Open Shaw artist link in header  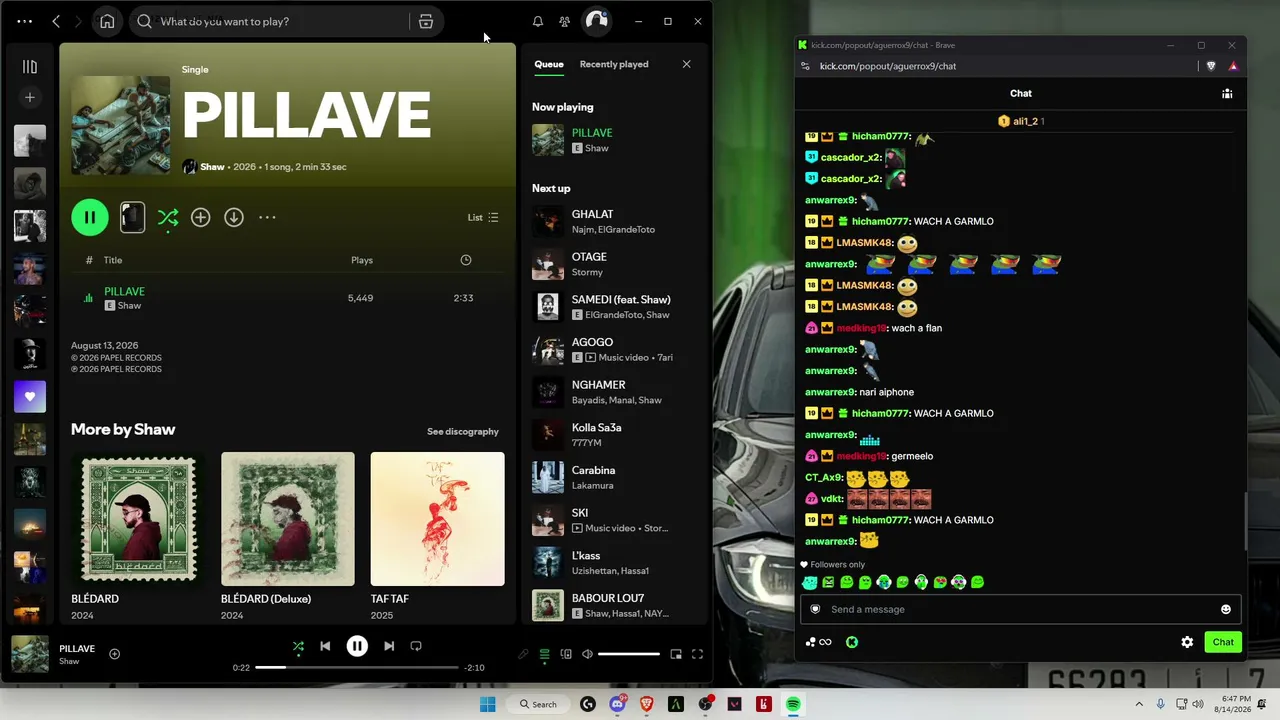point(212,167)
